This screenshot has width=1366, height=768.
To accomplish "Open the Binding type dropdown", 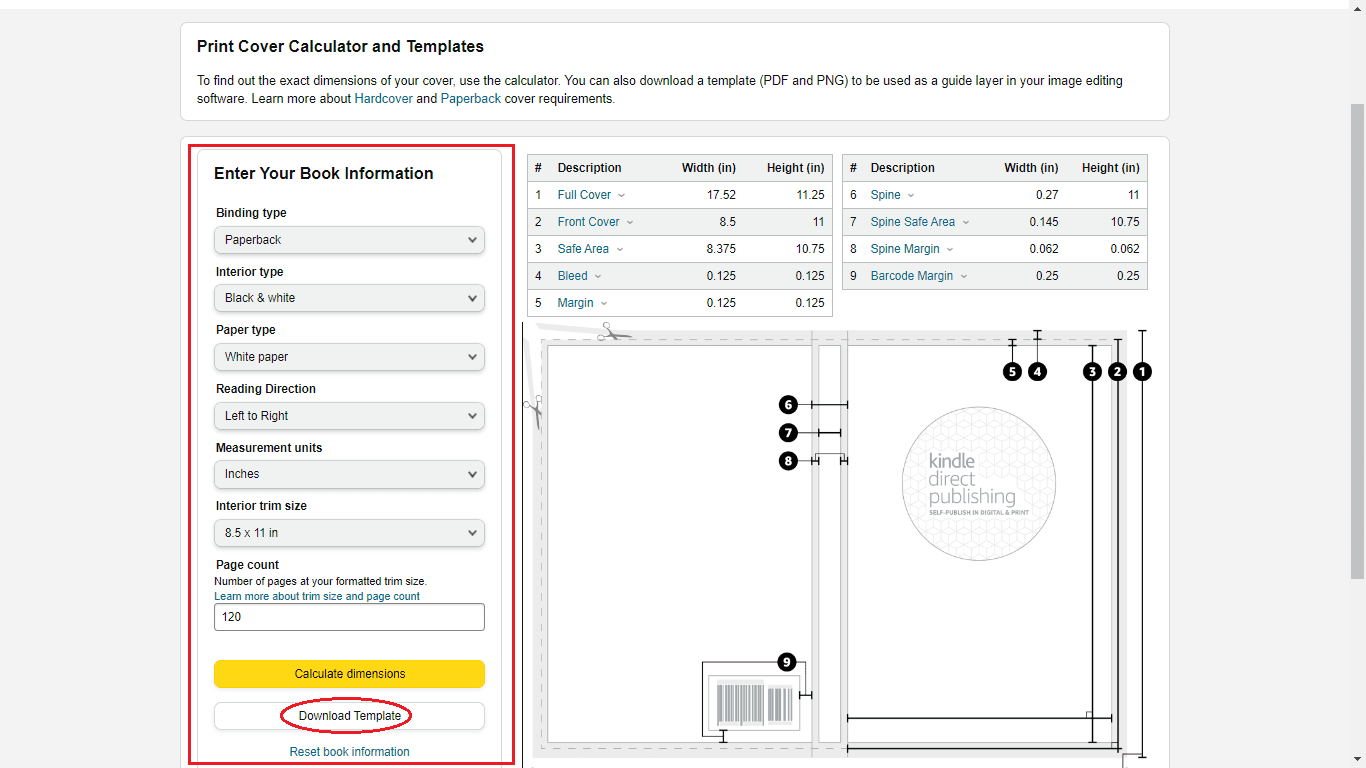I will click(x=349, y=240).
